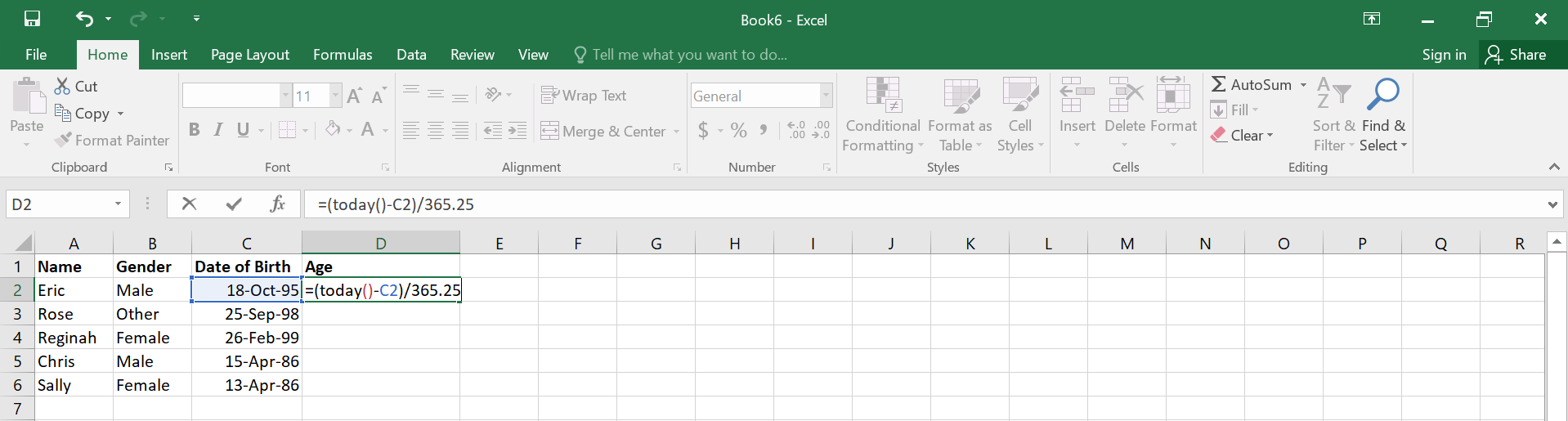Toggle Bottom Align
Image resolution: width=1568 pixels, height=421 pixels.
[x=460, y=95]
